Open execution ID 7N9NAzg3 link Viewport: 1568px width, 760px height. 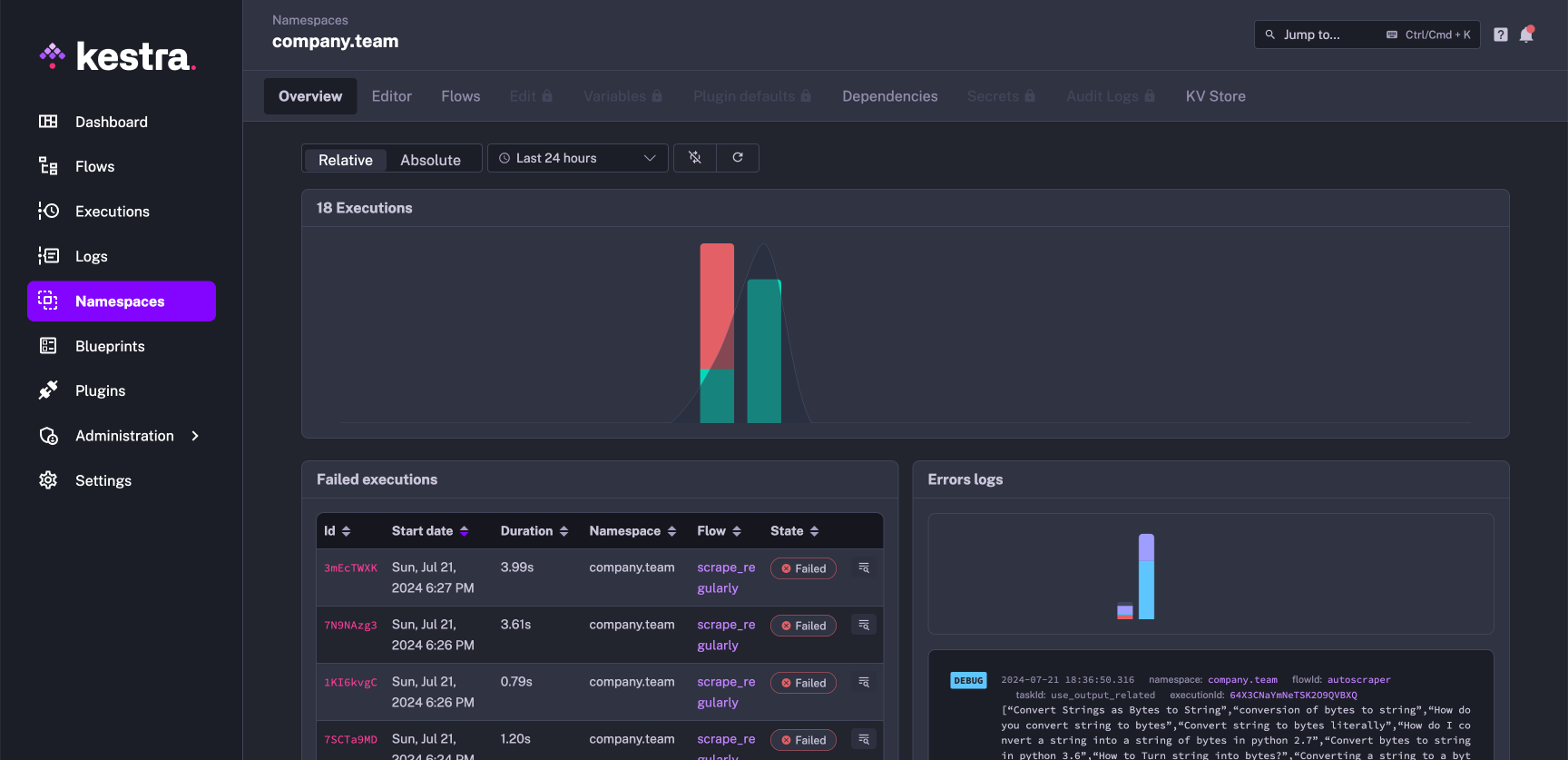350,626
